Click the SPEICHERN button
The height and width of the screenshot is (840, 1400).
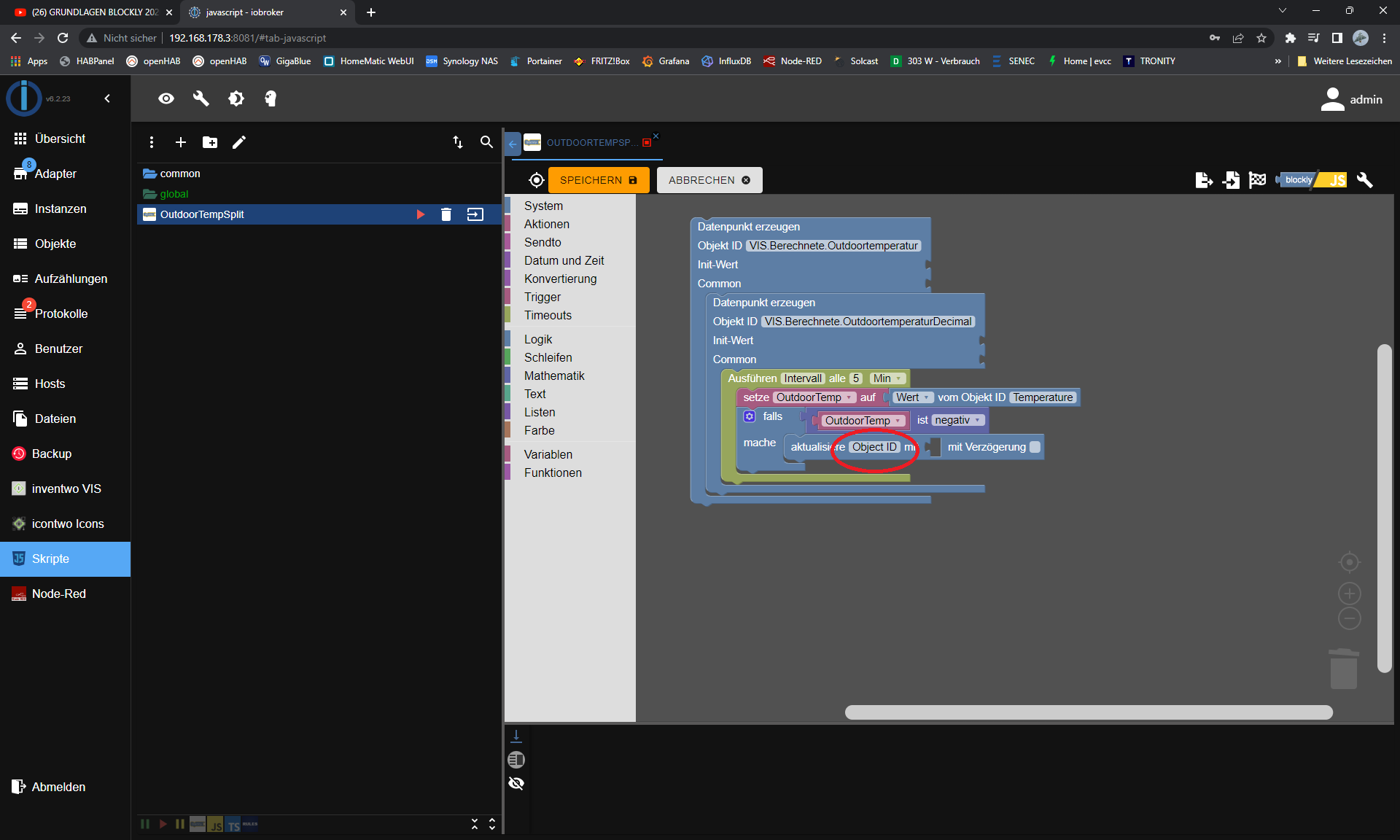click(x=598, y=180)
